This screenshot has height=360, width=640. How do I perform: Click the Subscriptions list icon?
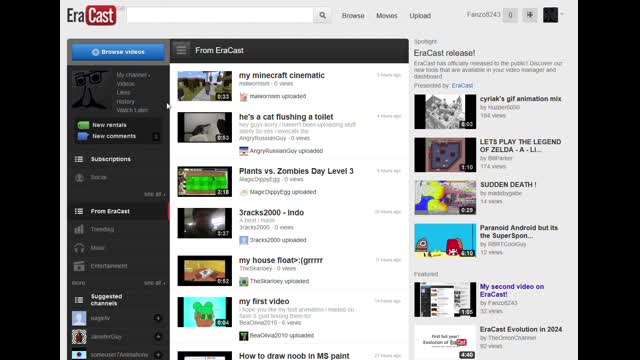point(79,159)
